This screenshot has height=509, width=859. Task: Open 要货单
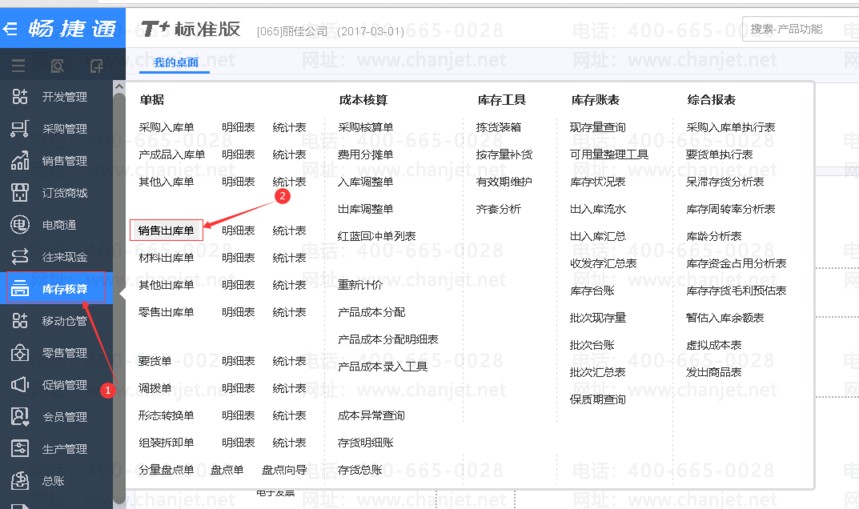(154, 361)
